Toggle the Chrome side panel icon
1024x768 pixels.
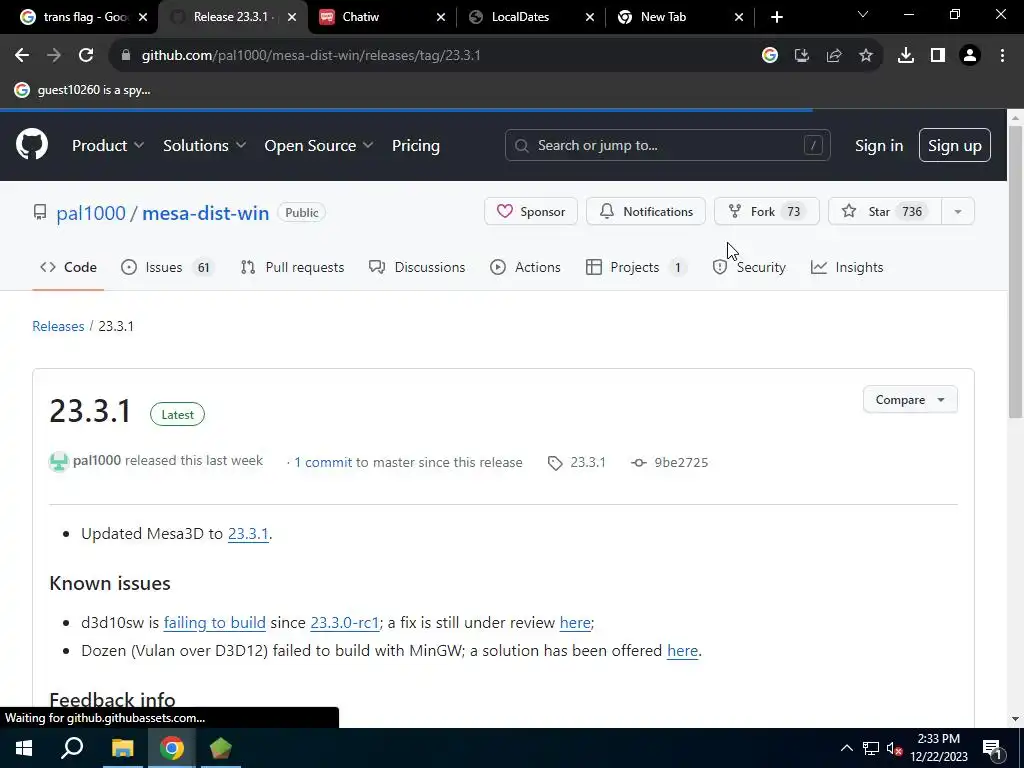(x=938, y=56)
